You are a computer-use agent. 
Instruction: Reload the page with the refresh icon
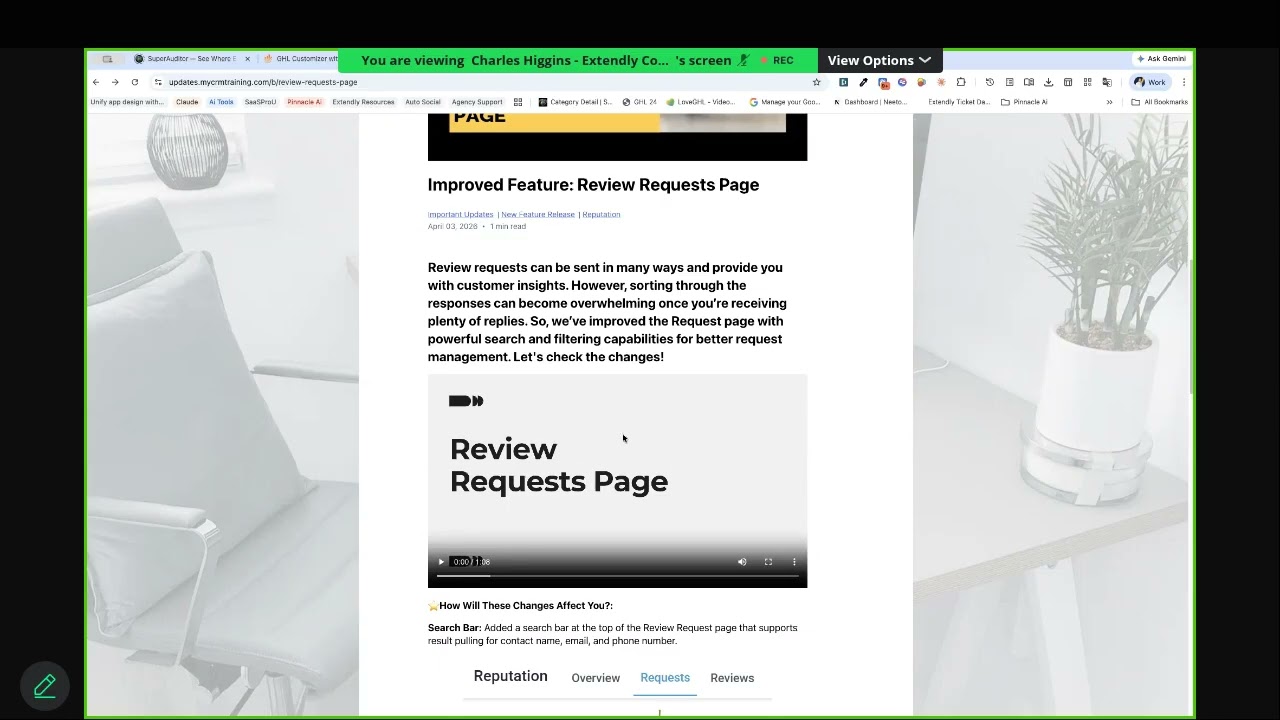pos(135,82)
